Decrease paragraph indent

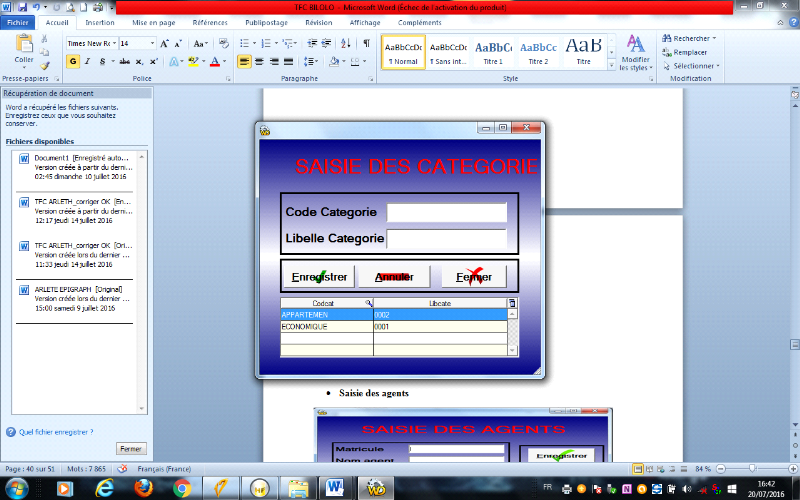click(312, 43)
